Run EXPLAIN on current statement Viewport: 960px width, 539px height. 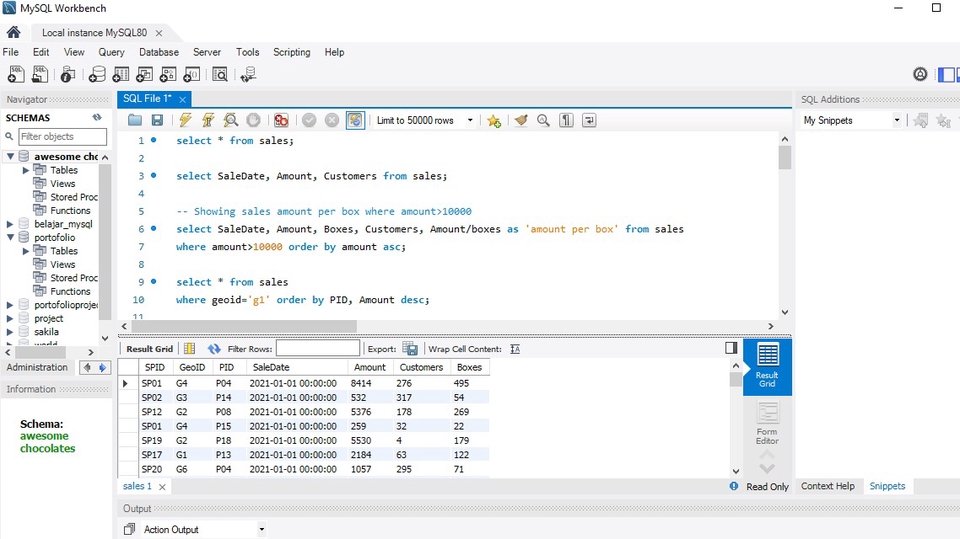click(231, 120)
